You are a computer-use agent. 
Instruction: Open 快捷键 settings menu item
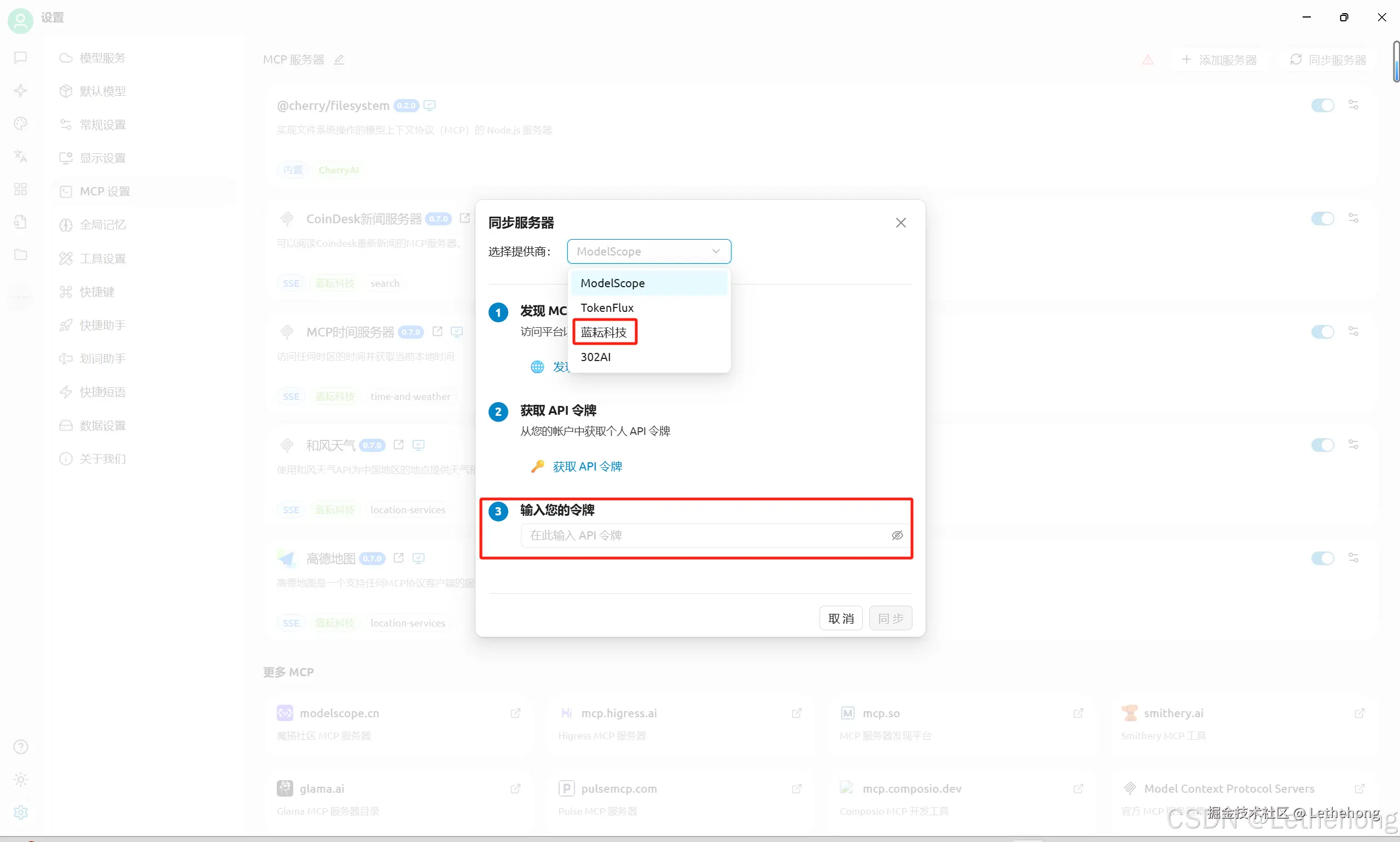click(97, 292)
